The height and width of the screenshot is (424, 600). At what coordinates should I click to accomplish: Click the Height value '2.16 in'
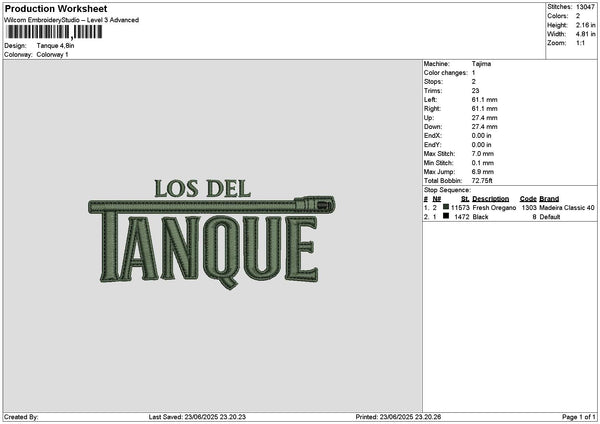[x=586, y=25]
